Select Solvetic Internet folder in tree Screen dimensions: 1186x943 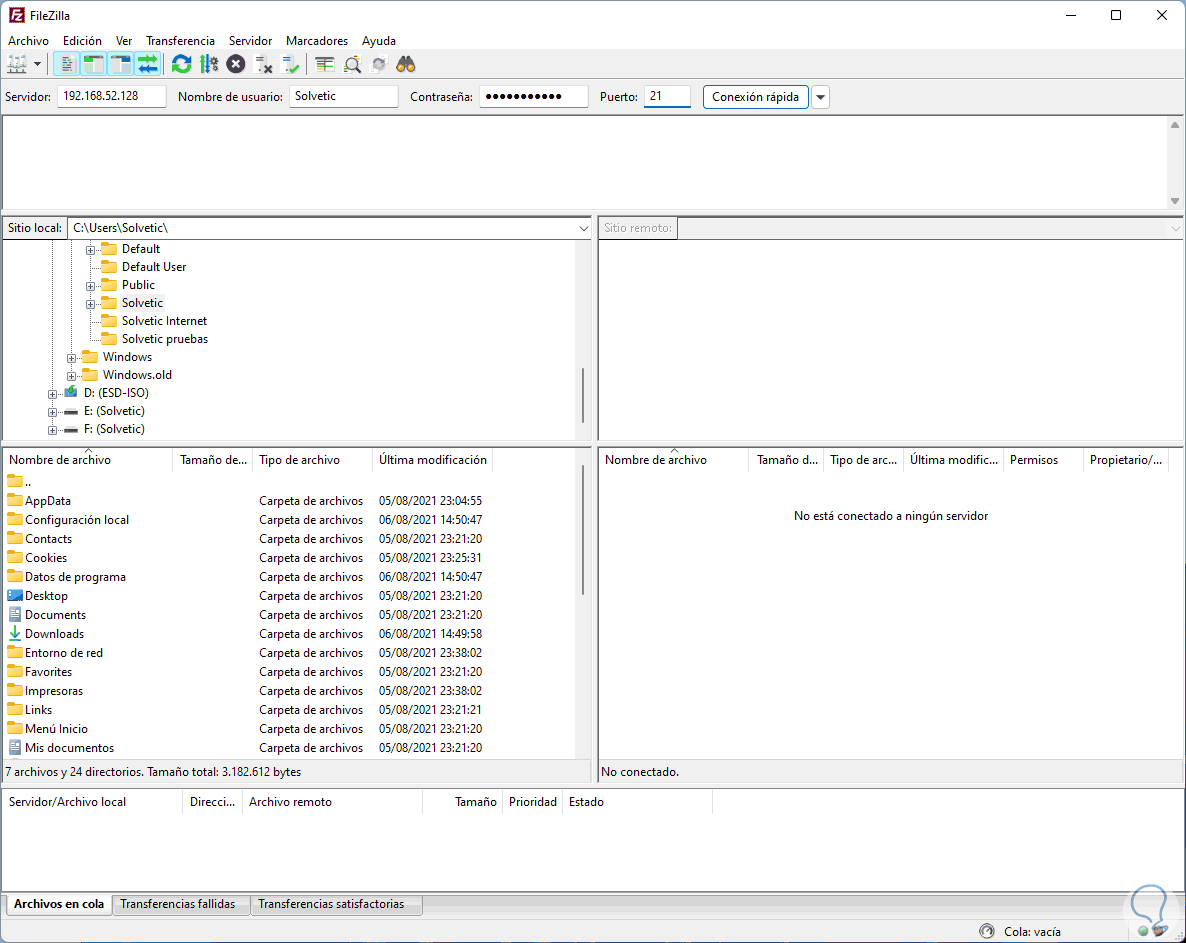(164, 321)
